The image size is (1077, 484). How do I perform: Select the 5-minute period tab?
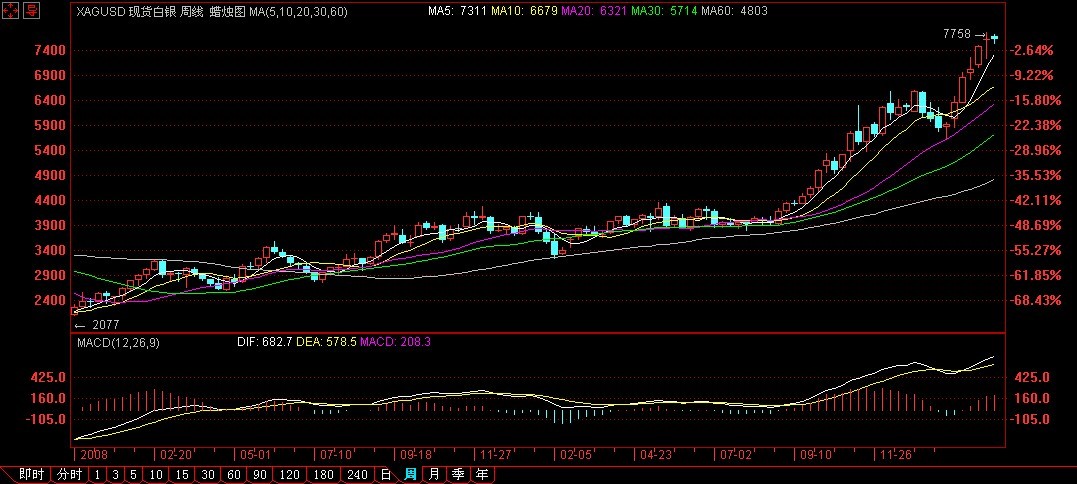tap(132, 474)
